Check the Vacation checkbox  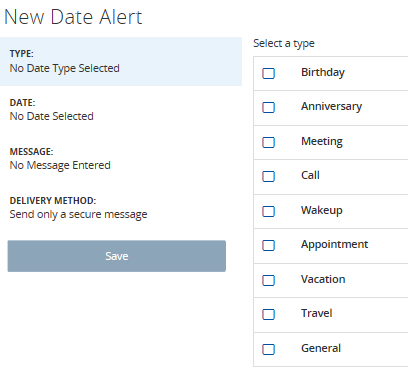[268, 280]
